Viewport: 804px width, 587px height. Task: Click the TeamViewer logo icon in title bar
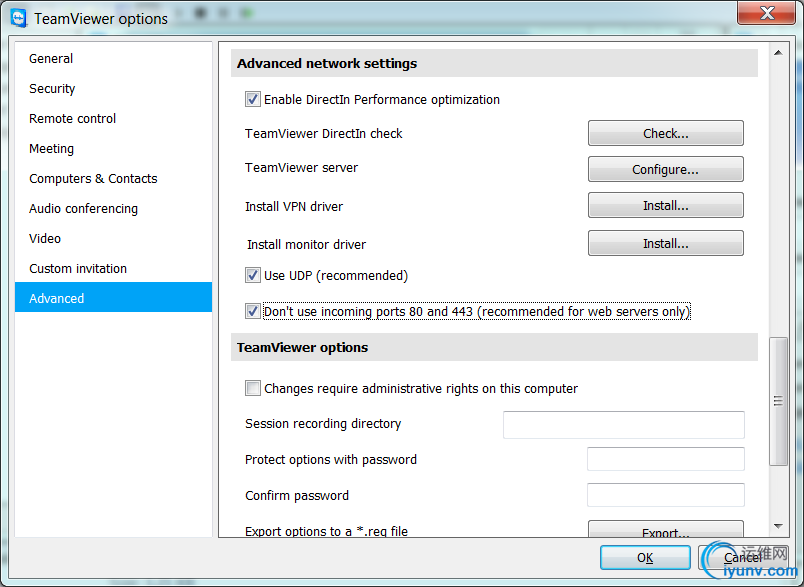tap(17, 17)
